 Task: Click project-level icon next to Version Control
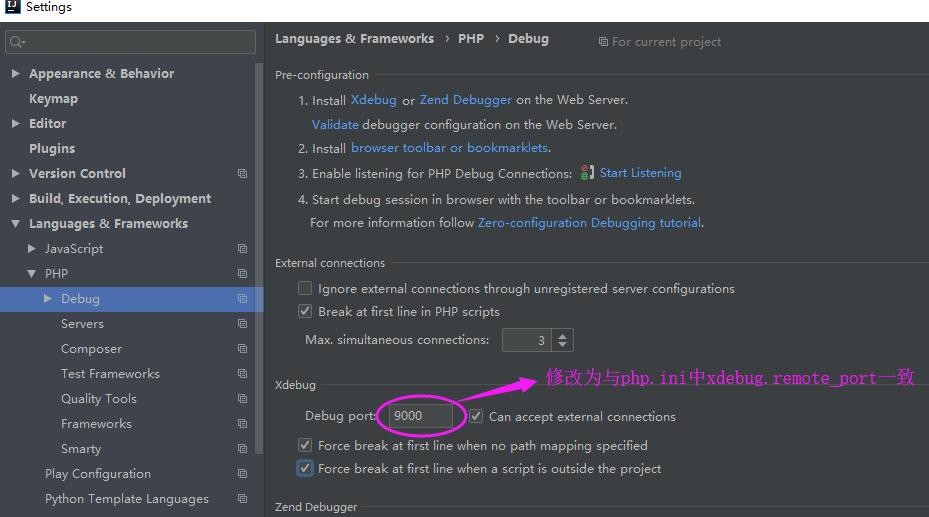click(242, 174)
